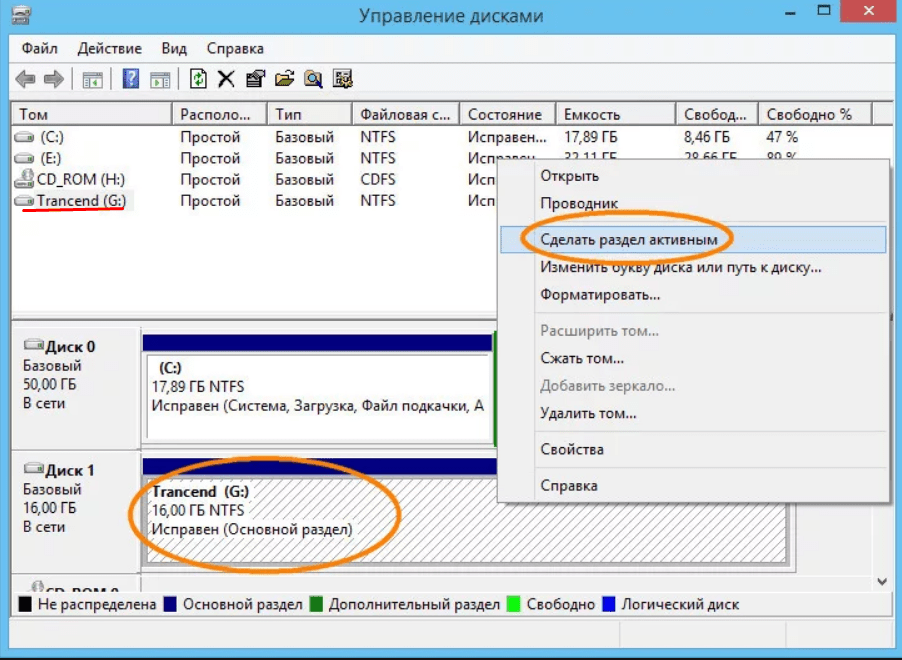Click 'Удалить том...' in context menu
Screen dimensions: 902x660
[x=588, y=413]
